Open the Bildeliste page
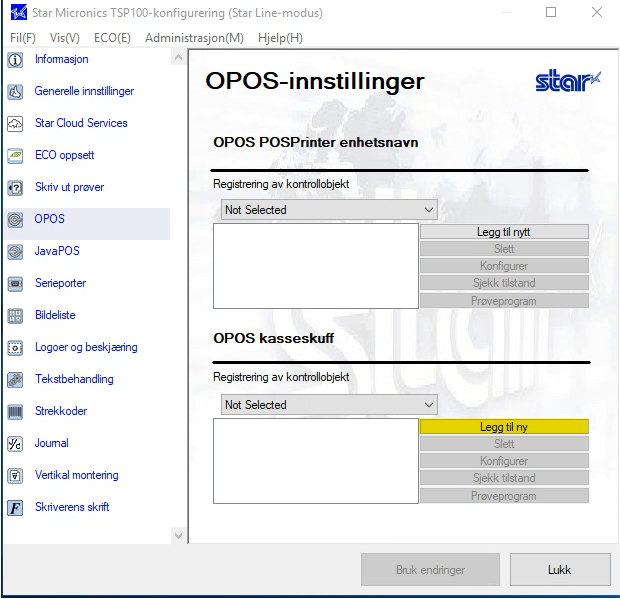Viewport: 620px width, 599px height. (55, 315)
